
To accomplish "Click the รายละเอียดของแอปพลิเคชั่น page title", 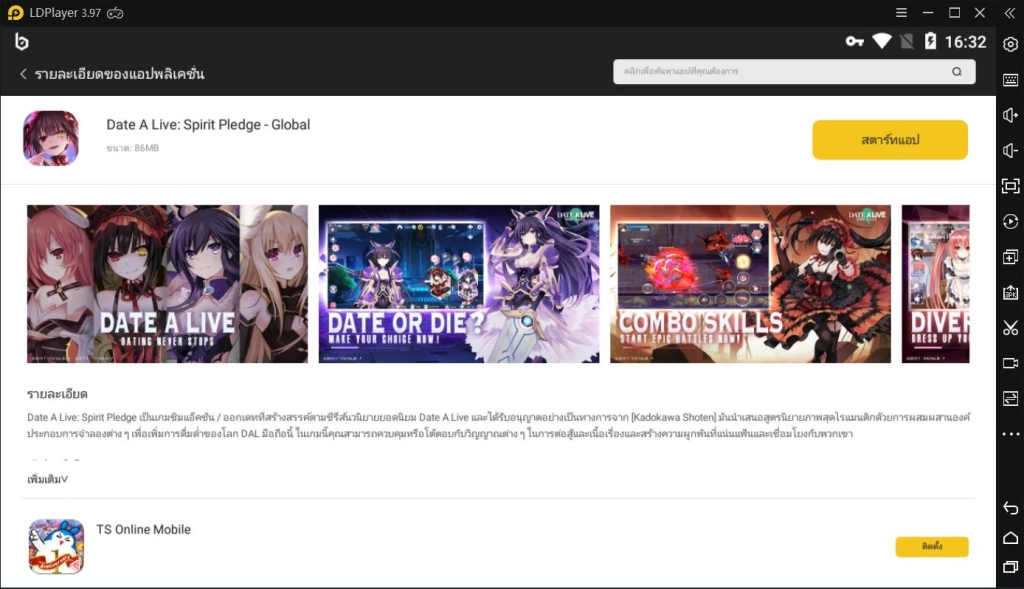I will click(x=120, y=74).
